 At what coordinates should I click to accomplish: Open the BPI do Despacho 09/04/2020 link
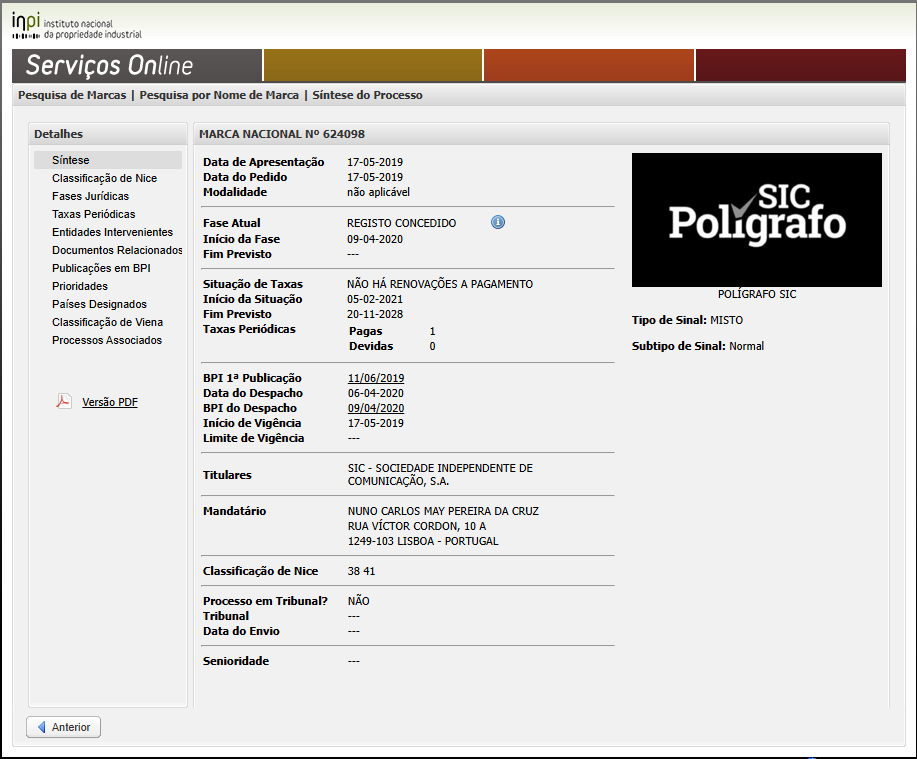[x=375, y=408]
